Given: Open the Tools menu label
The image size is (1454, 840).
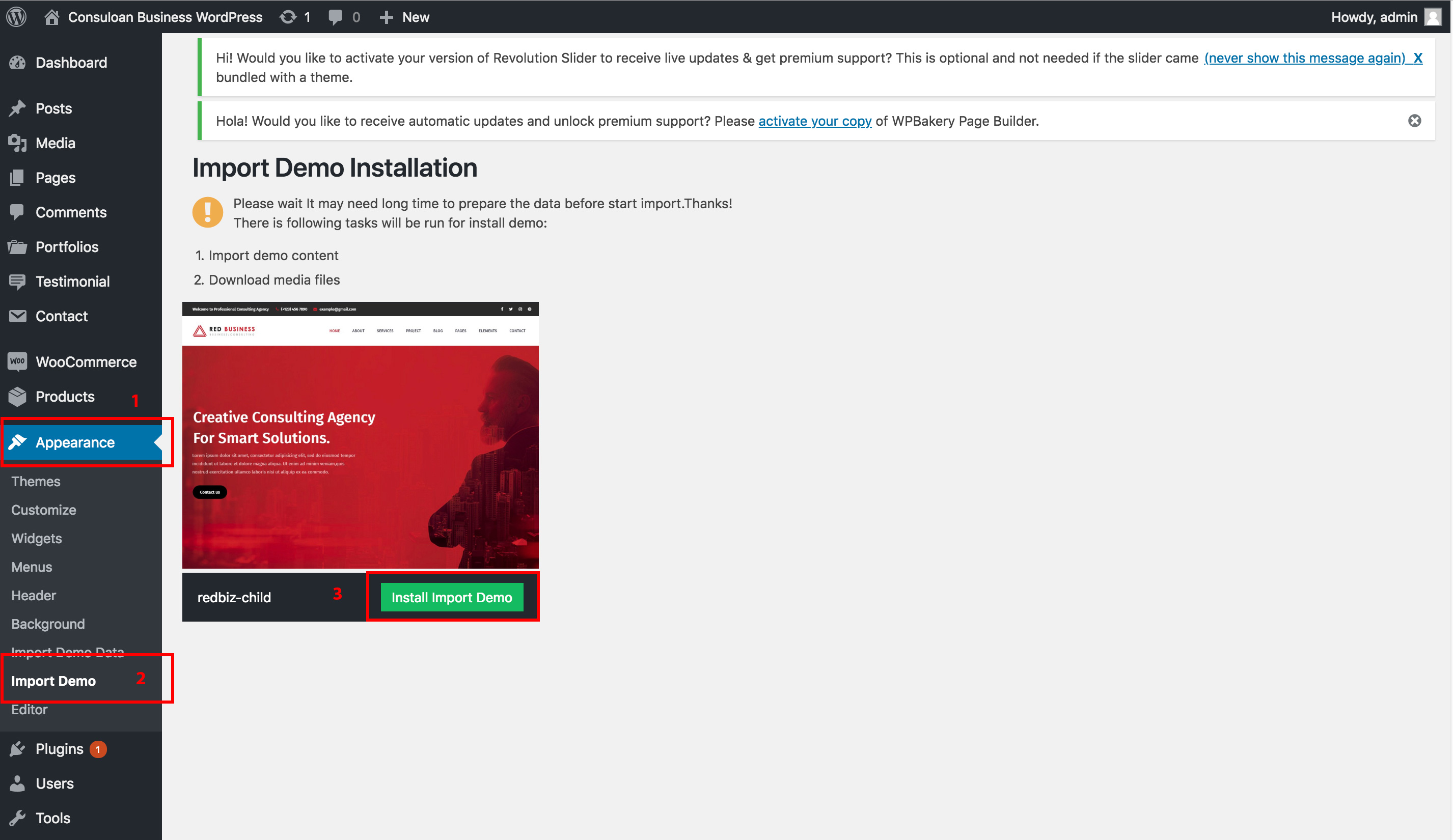Looking at the screenshot, I should pos(53,818).
